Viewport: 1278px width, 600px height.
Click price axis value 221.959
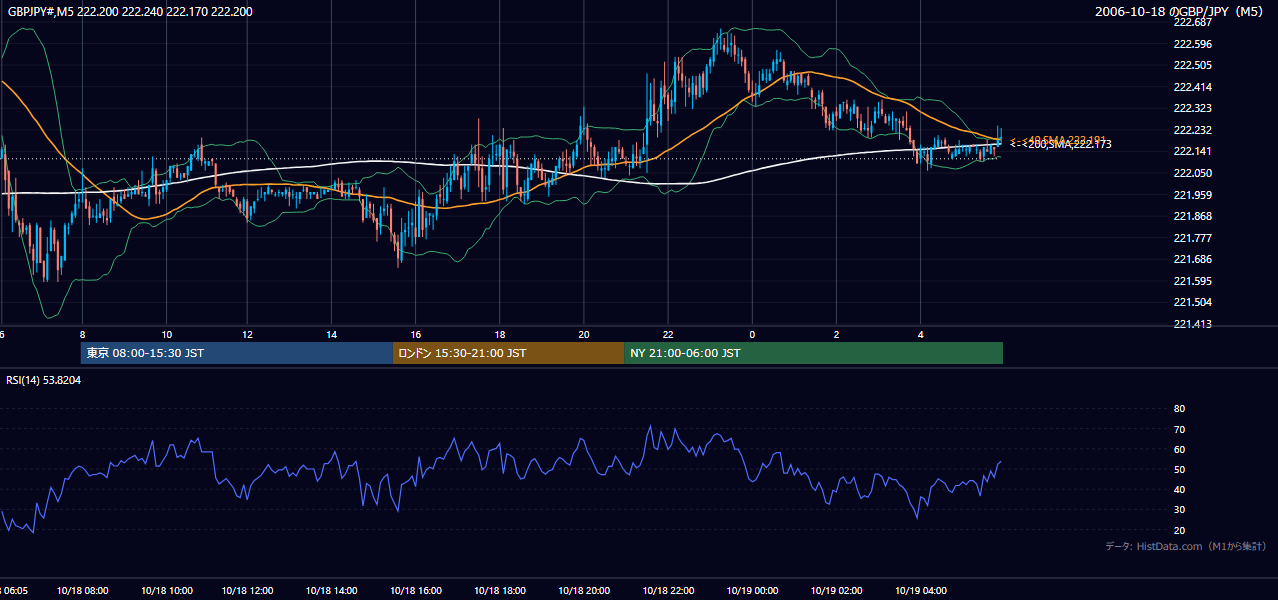pyautogui.click(x=1192, y=195)
